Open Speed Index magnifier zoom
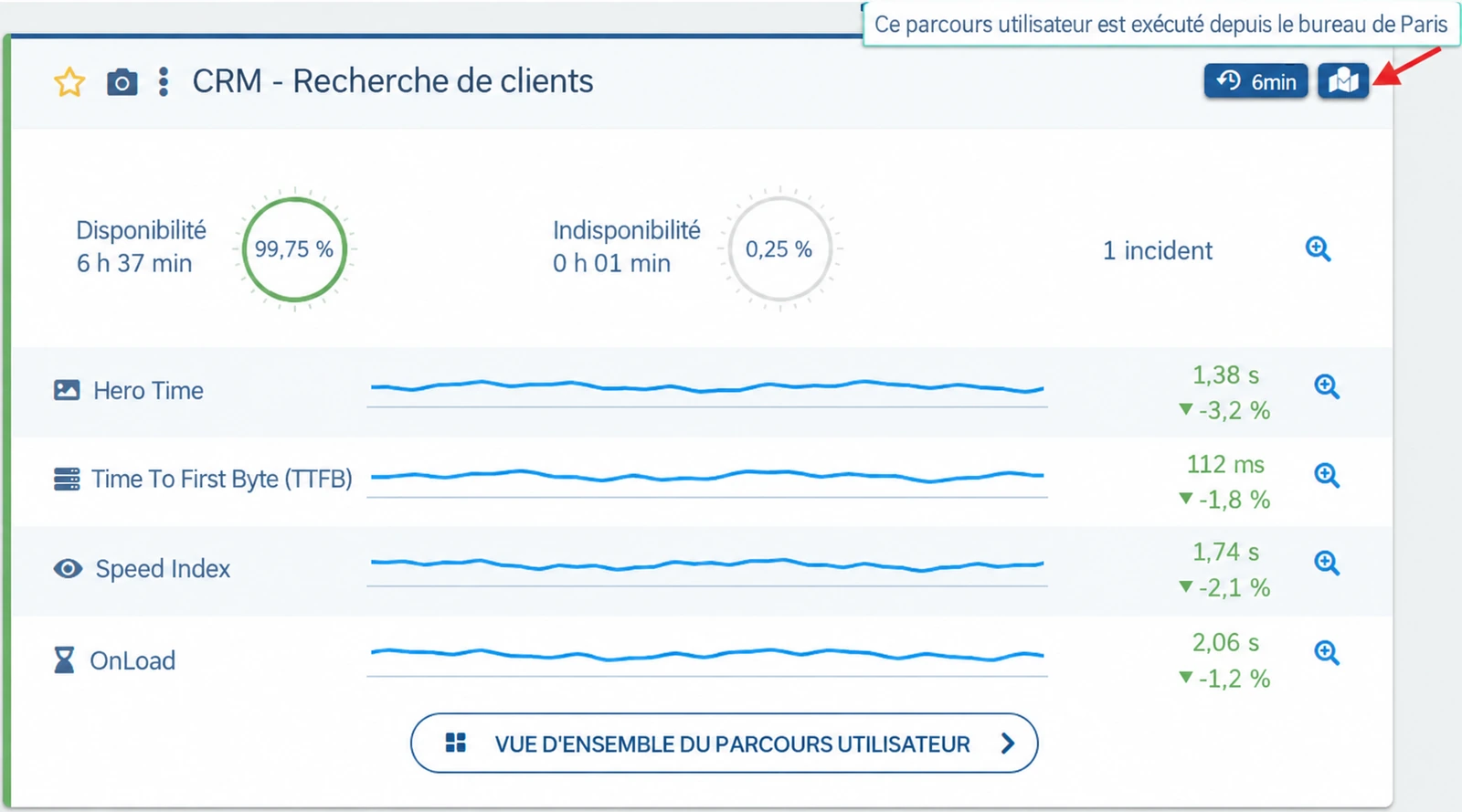 1327,563
